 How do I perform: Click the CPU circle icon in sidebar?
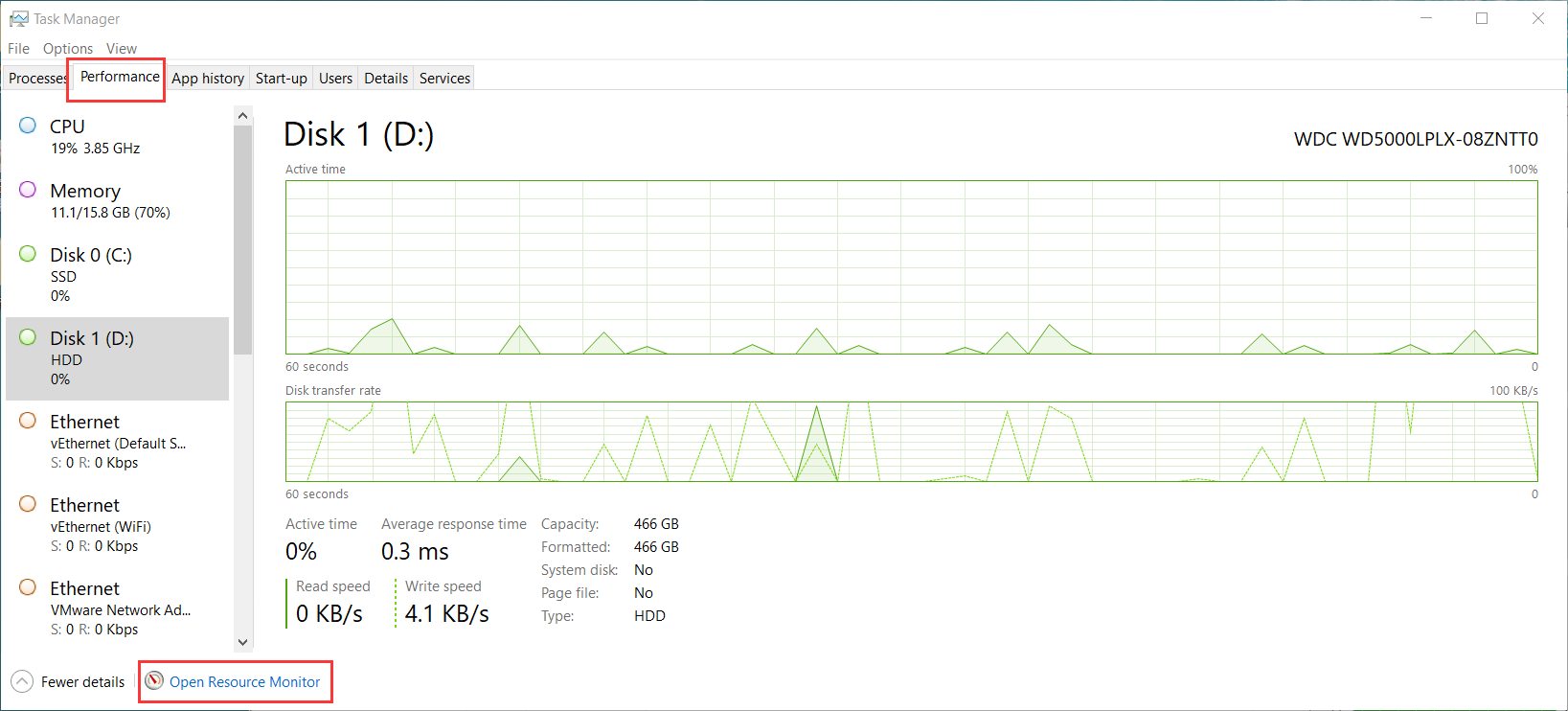[28, 126]
